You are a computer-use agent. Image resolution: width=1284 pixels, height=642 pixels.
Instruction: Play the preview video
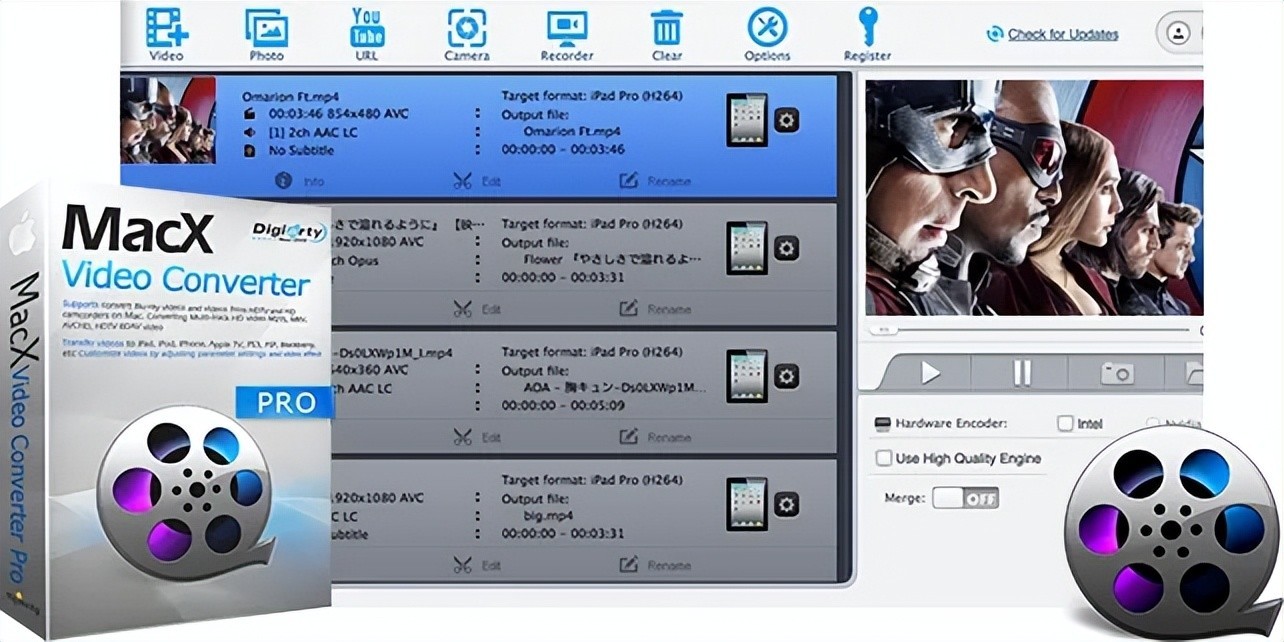click(930, 373)
